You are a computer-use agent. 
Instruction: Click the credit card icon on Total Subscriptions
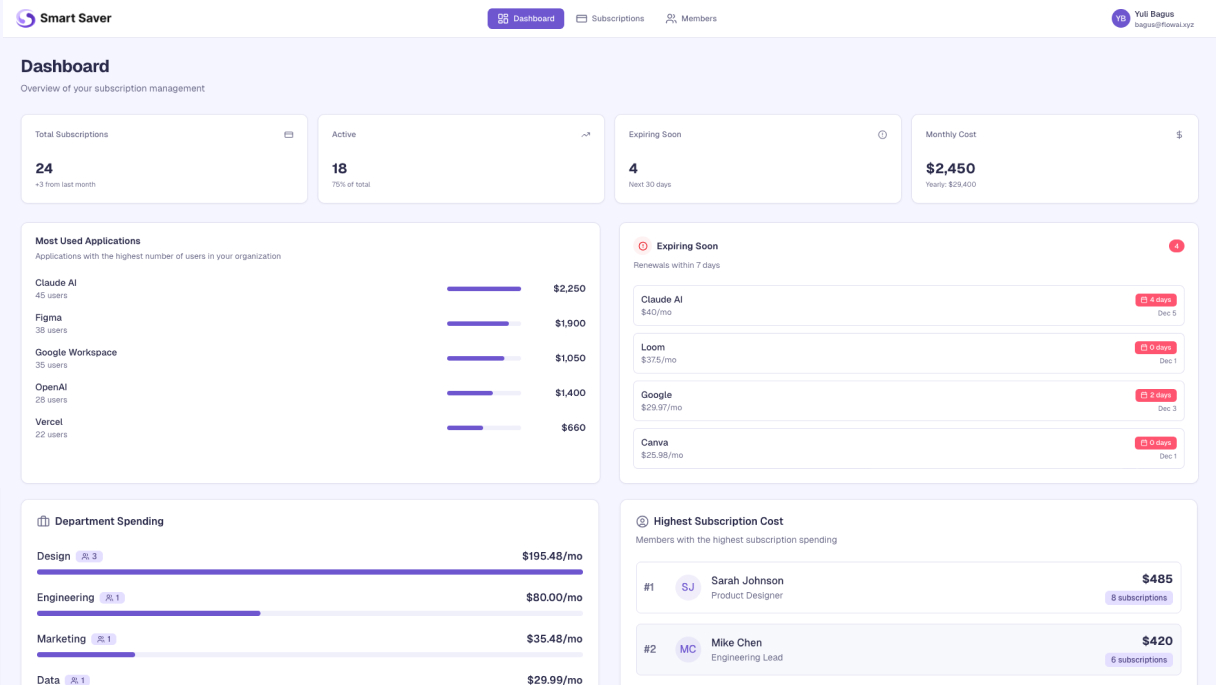click(x=289, y=134)
